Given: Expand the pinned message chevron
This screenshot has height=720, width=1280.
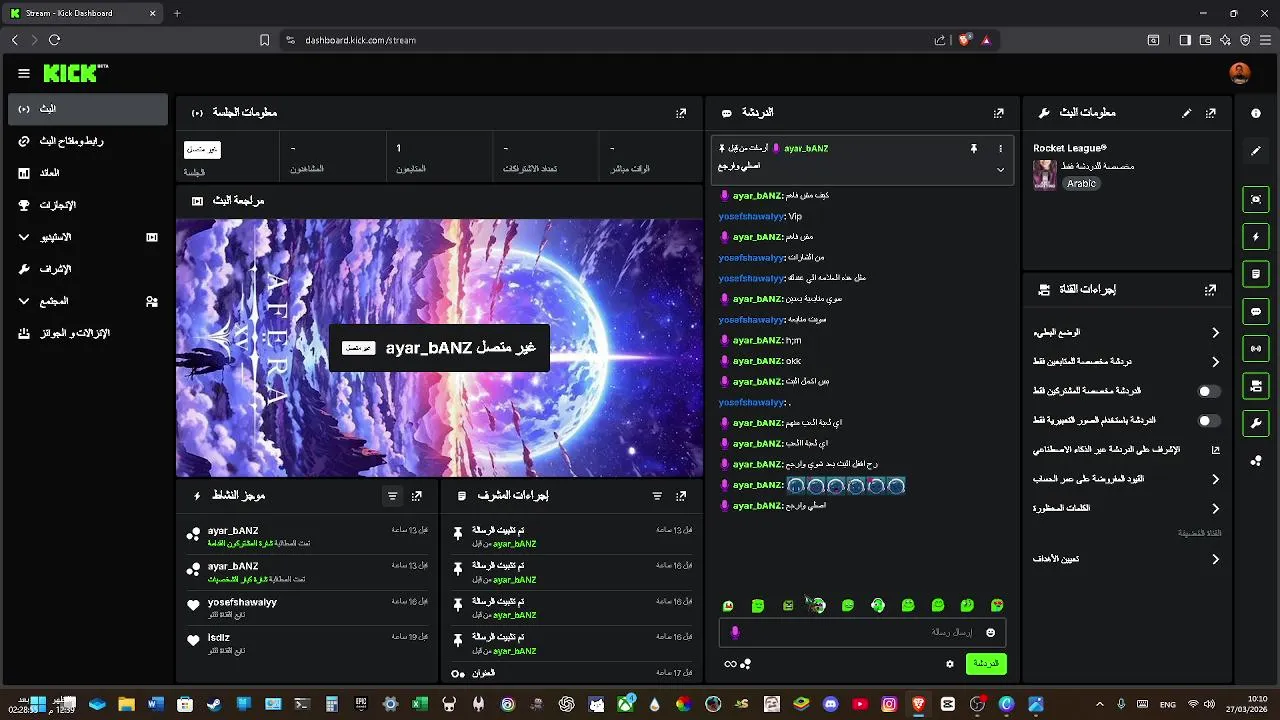Looking at the screenshot, I should [1000, 170].
